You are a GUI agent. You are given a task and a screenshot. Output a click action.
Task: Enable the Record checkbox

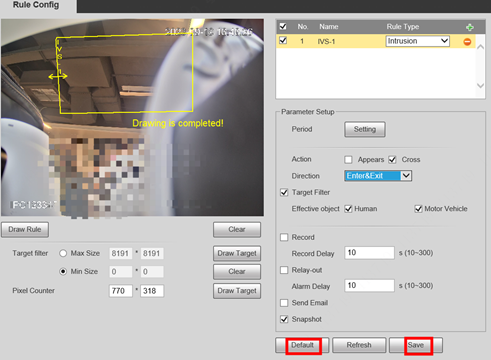click(x=284, y=237)
